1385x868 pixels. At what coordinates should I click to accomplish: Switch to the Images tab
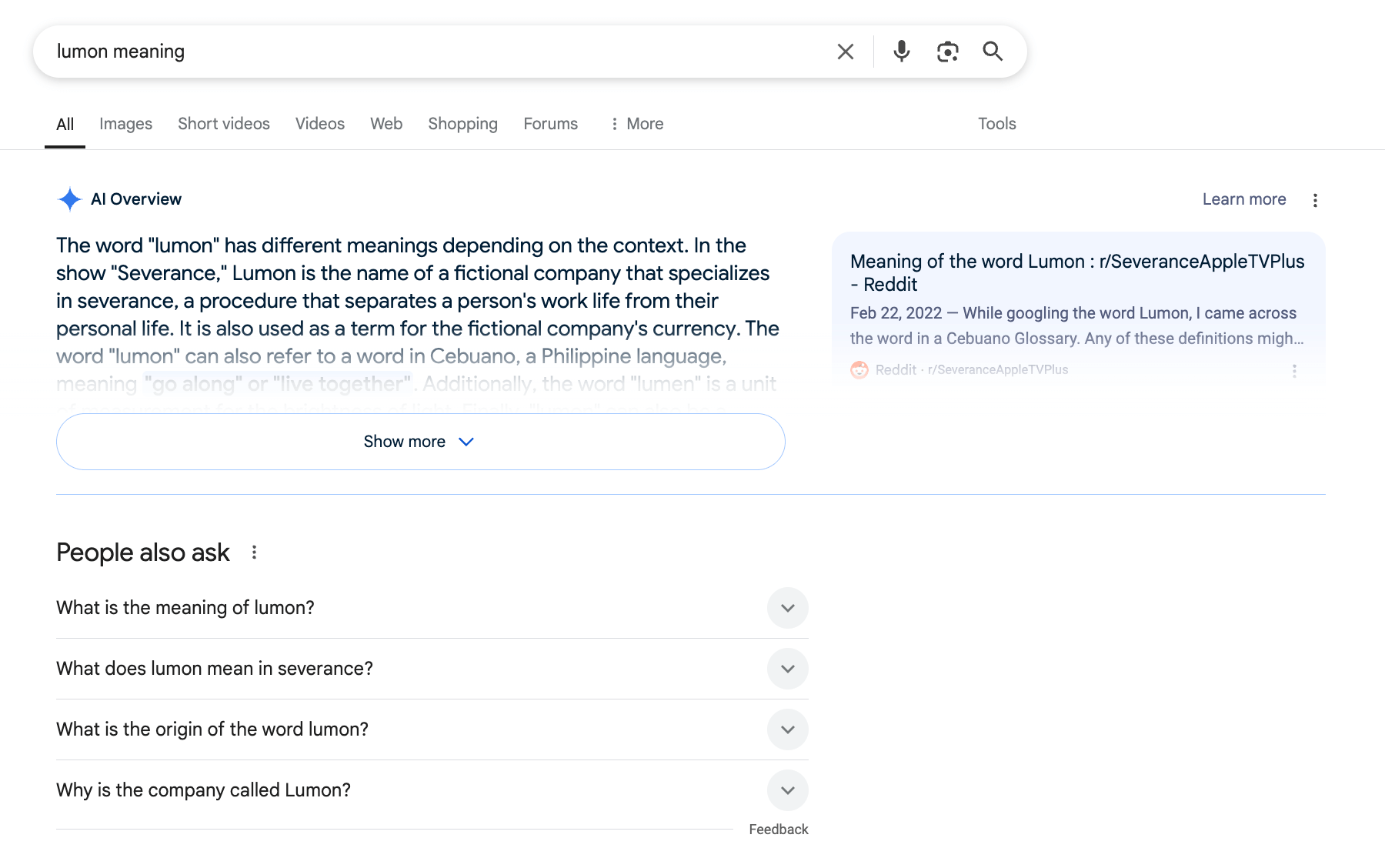point(125,124)
